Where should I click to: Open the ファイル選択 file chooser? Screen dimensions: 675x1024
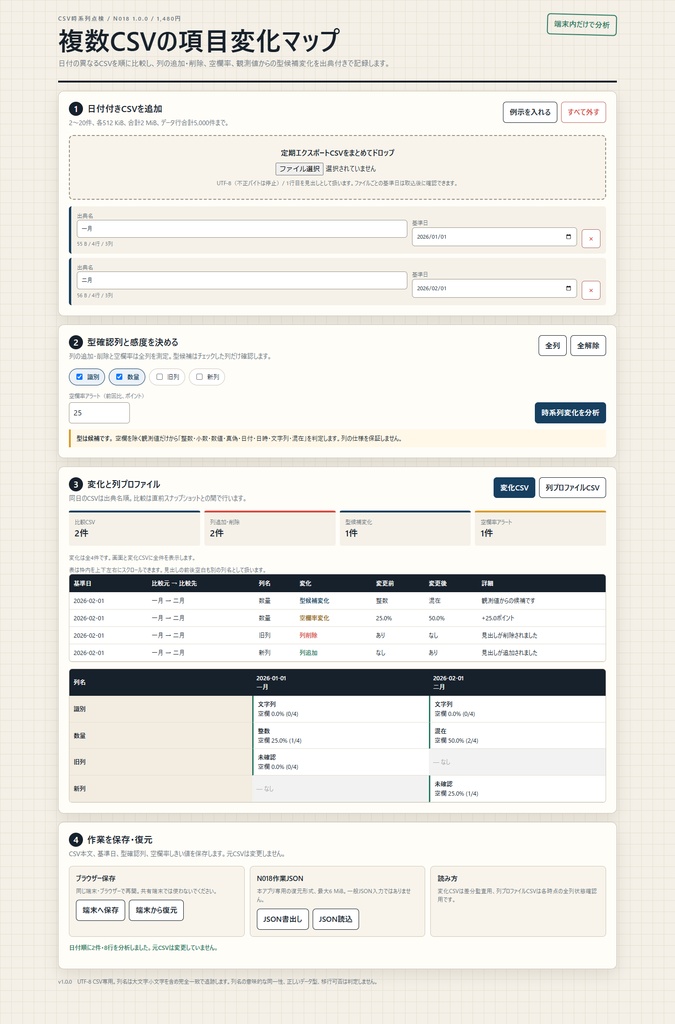(300, 168)
